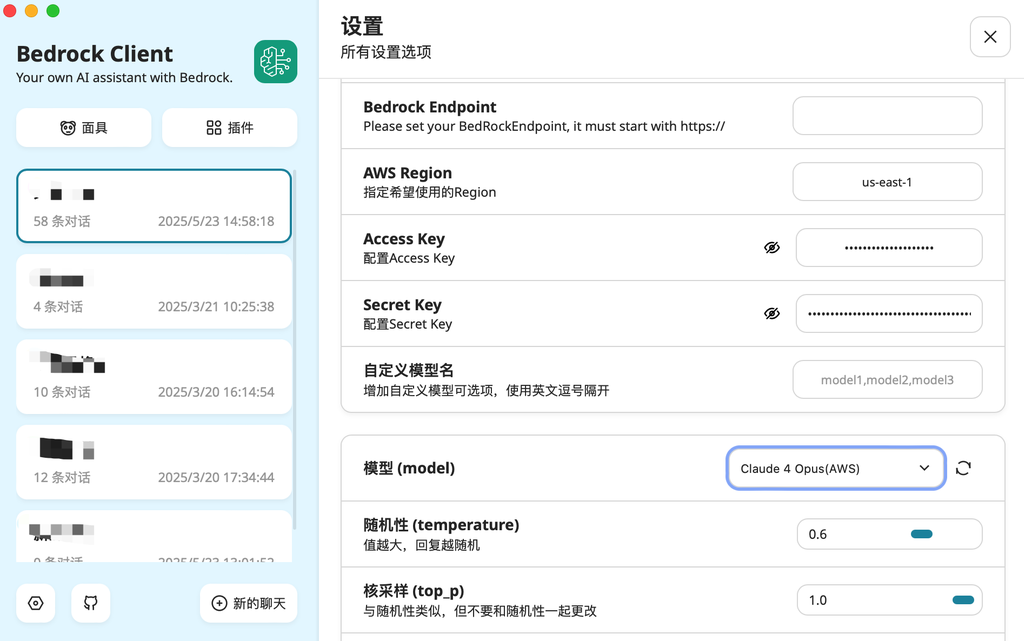Click the timestamp 2025/3/21 10:25:38
This screenshot has width=1024, height=641.
point(216,307)
